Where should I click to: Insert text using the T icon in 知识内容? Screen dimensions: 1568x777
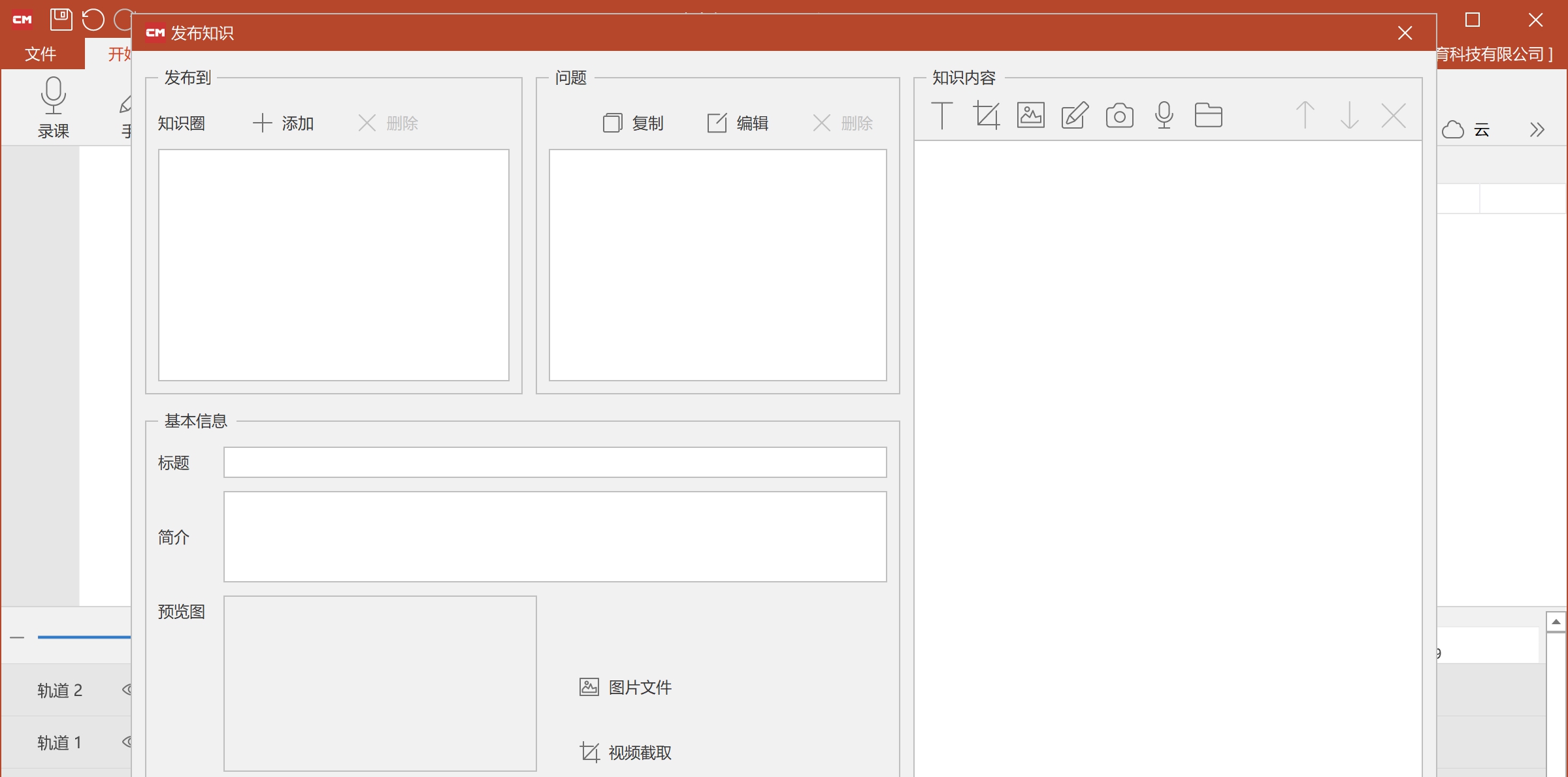point(942,115)
